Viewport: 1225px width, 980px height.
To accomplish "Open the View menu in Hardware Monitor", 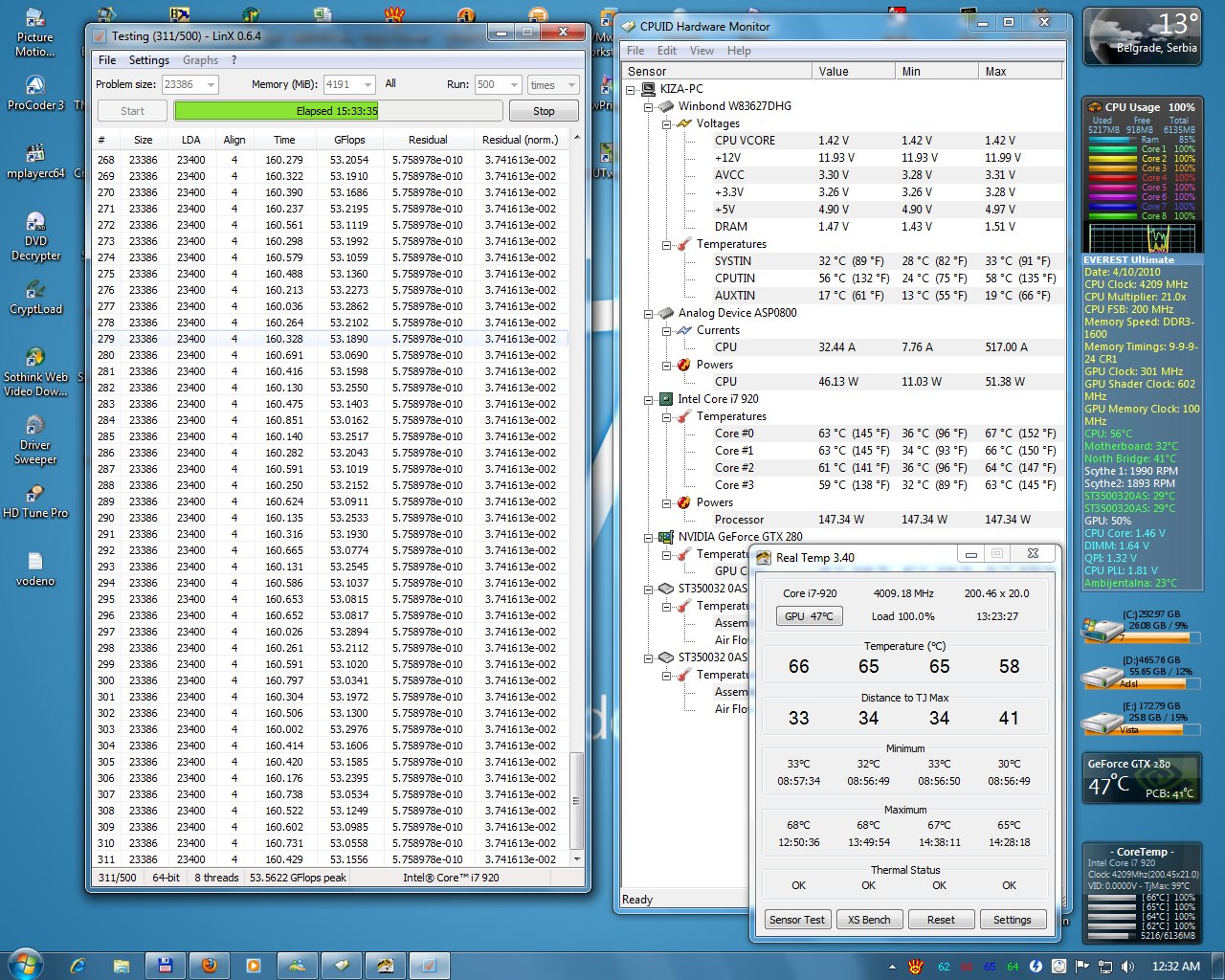I will 702,51.
